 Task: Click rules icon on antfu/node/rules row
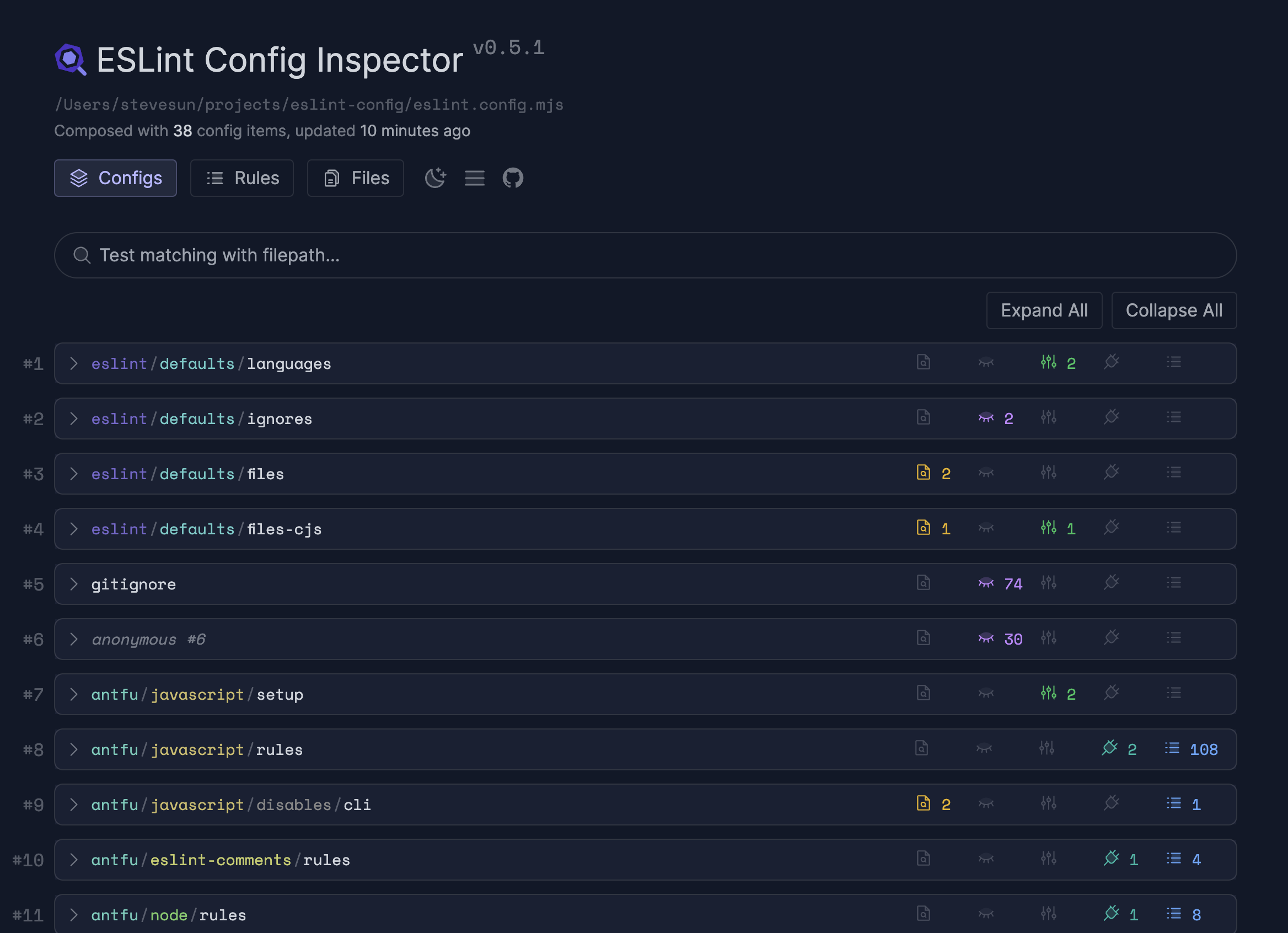pos(1173,914)
